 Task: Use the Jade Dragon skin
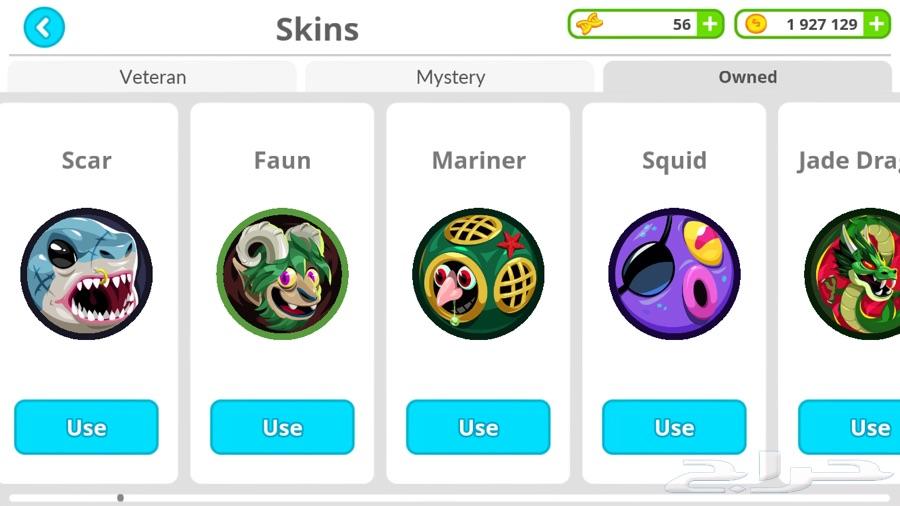(849, 427)
